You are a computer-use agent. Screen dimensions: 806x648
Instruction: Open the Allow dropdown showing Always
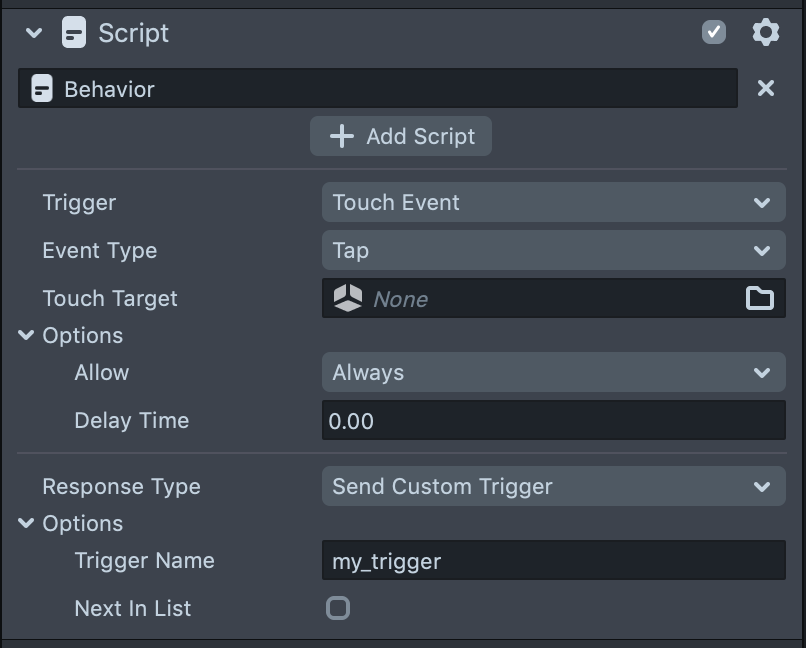553,372
